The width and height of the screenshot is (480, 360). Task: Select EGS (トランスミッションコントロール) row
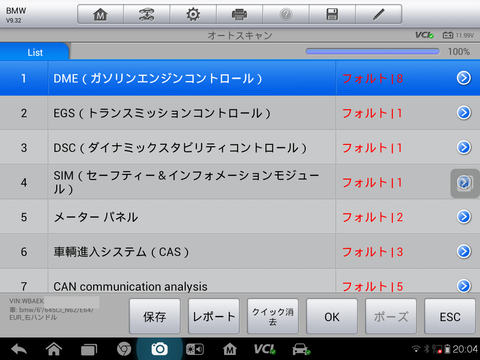pyautogui.click(x=240, y=113)
